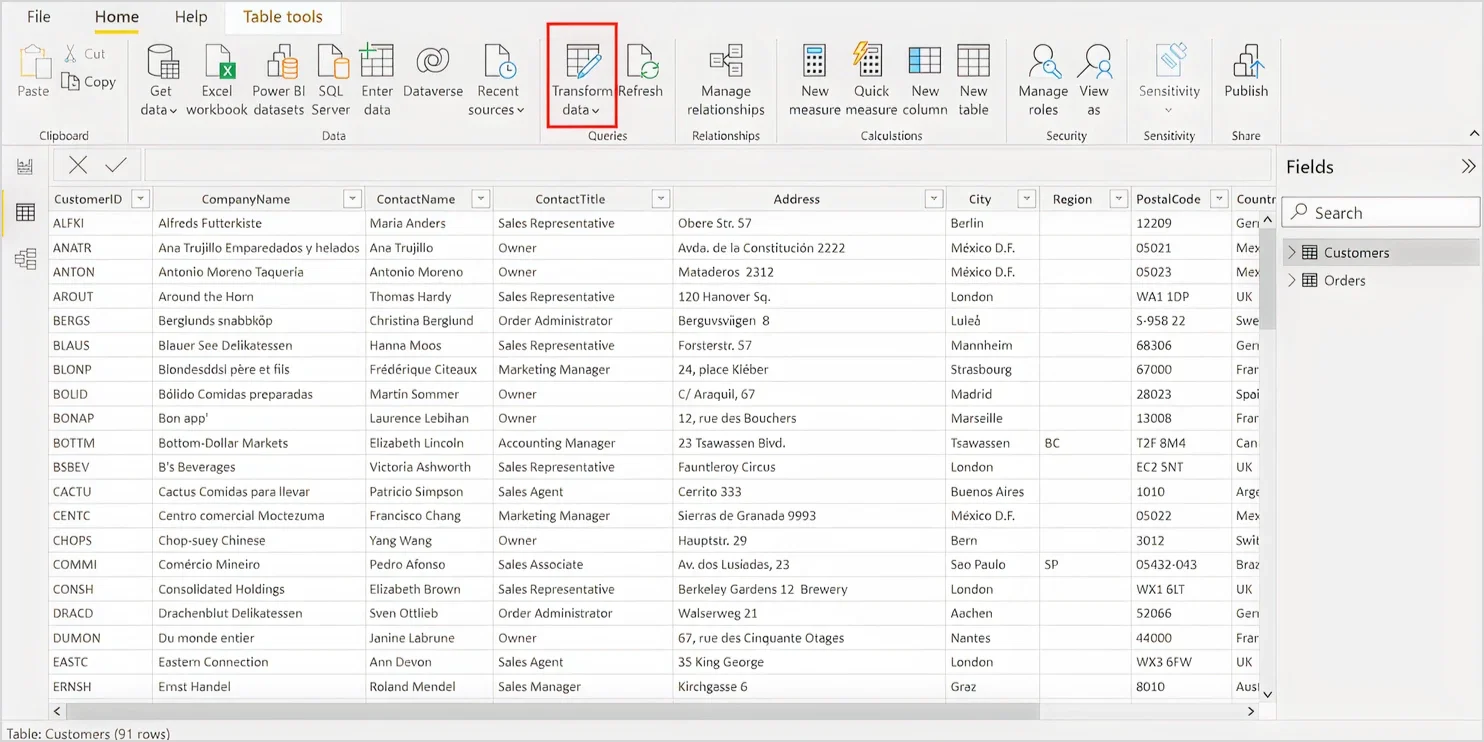Switch to the Table tools tab
Screen dimensions: 1484x742
(x=283, y=17)
